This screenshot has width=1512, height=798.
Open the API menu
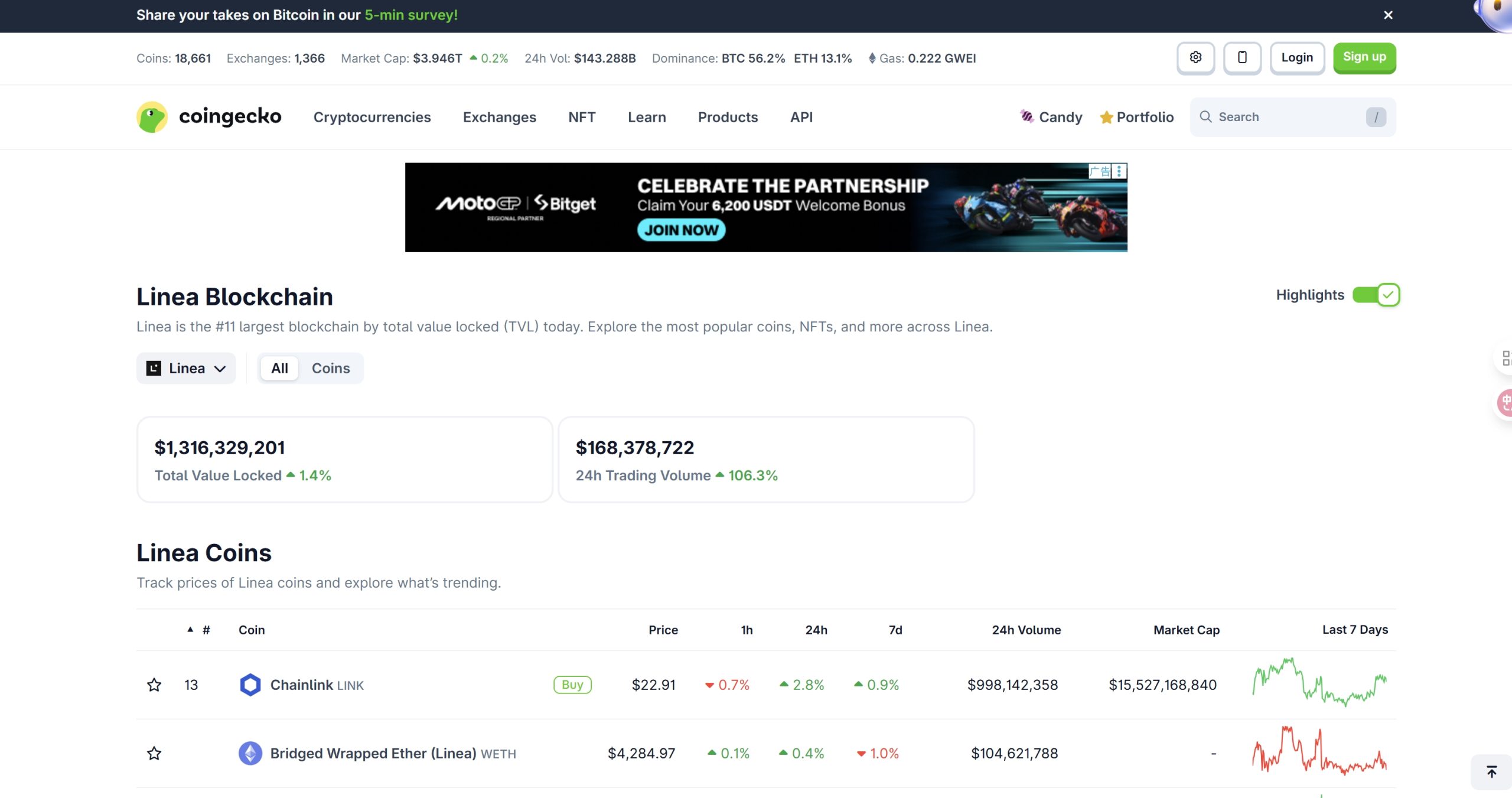[x=801, y=117]
